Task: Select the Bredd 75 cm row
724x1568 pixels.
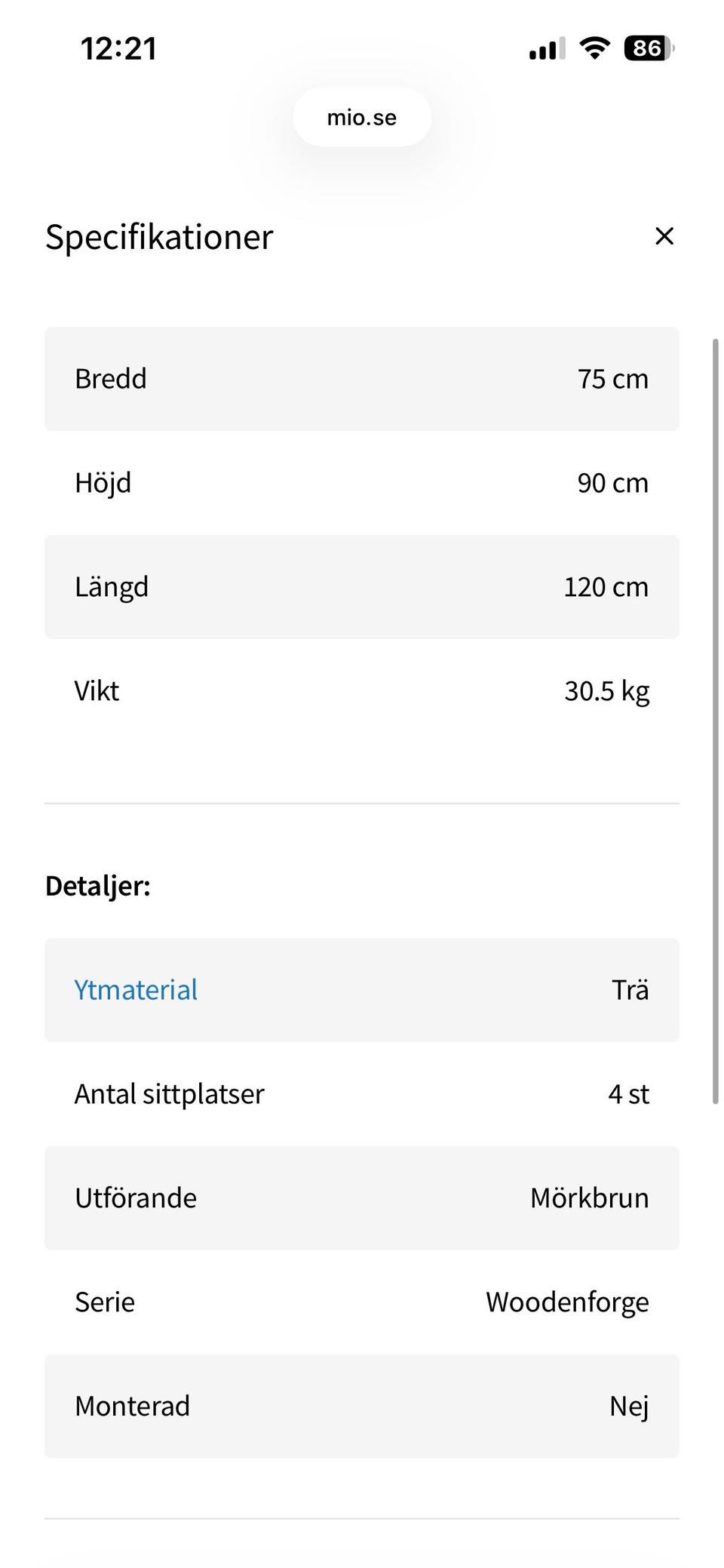Action: (362, 379)
